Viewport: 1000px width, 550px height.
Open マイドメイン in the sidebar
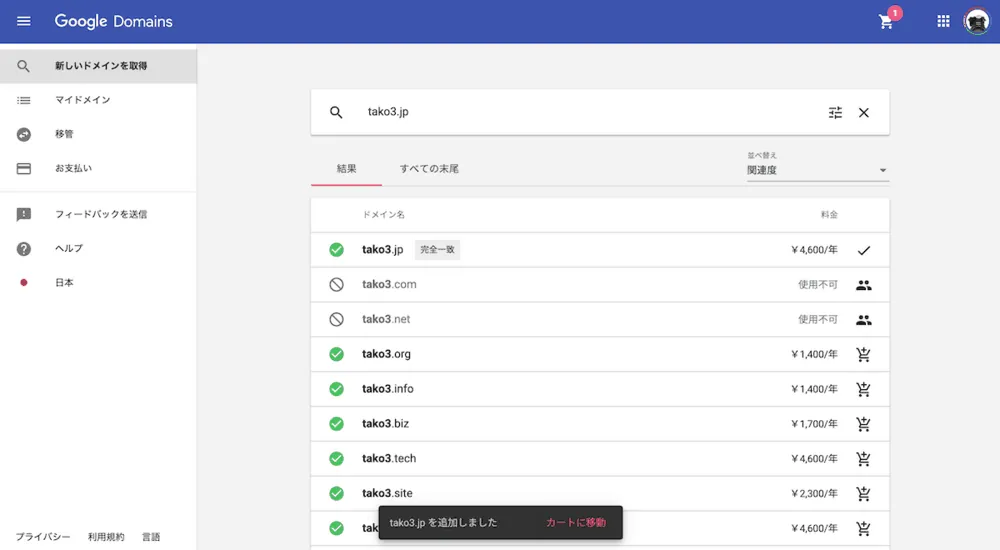pyautogui.click(x=82, y=100)
